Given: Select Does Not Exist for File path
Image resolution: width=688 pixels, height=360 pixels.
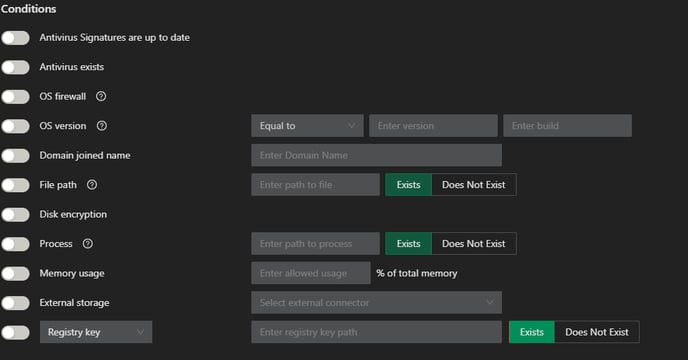Looking at the screenshot, I should pyautogui.click(x=474, y=185).
